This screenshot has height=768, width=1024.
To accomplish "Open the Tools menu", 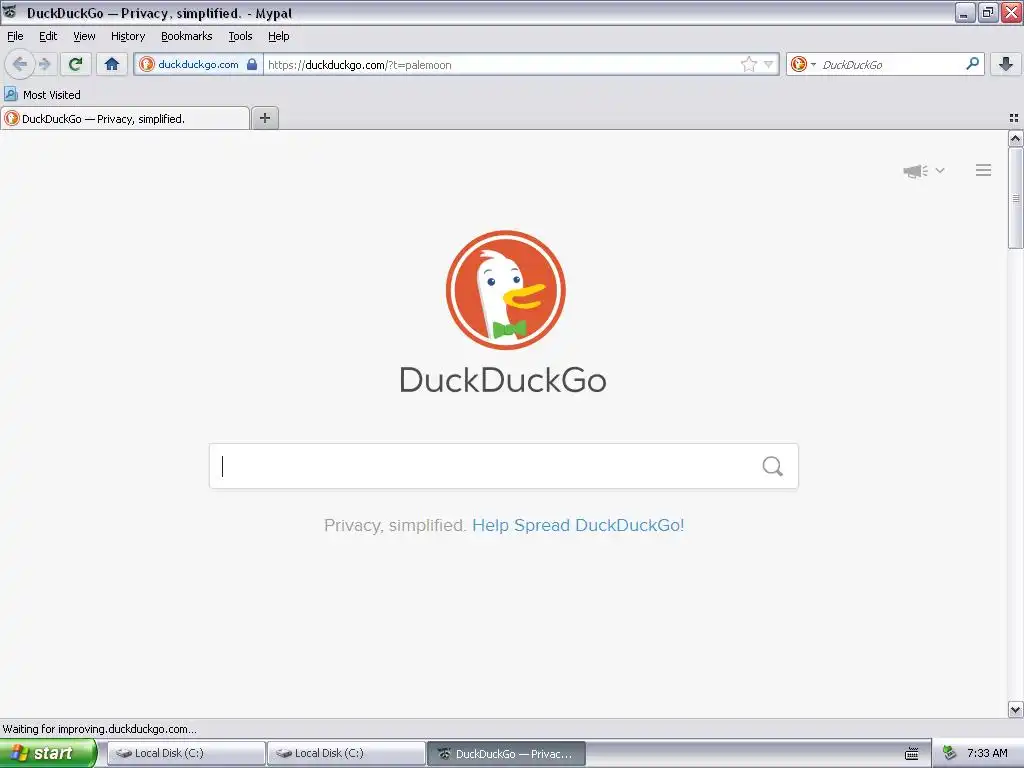I will 240,37.
